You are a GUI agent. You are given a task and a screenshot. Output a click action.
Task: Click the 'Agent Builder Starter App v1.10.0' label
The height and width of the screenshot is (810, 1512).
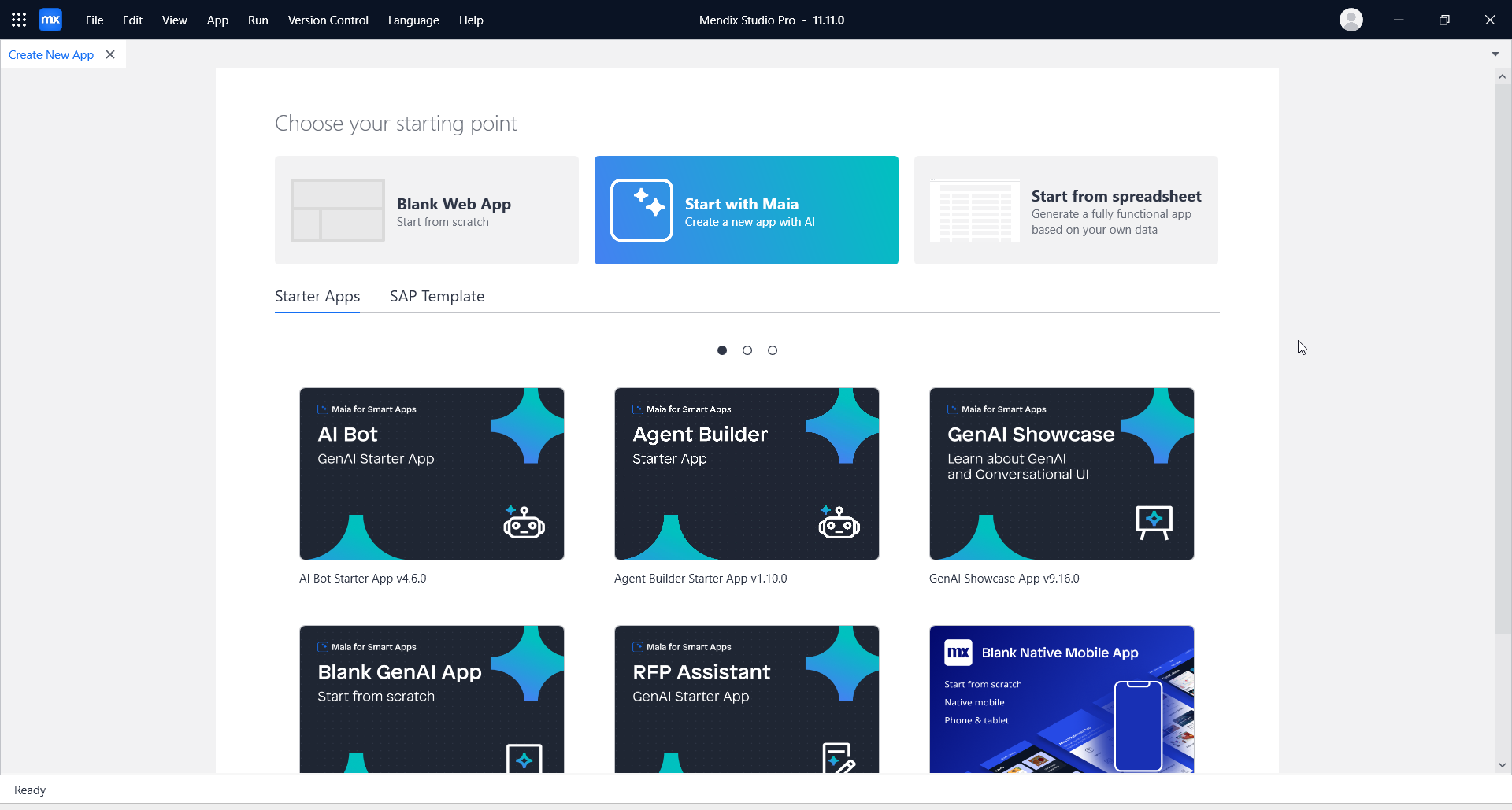pyautogui.click(x=701, y=579)
